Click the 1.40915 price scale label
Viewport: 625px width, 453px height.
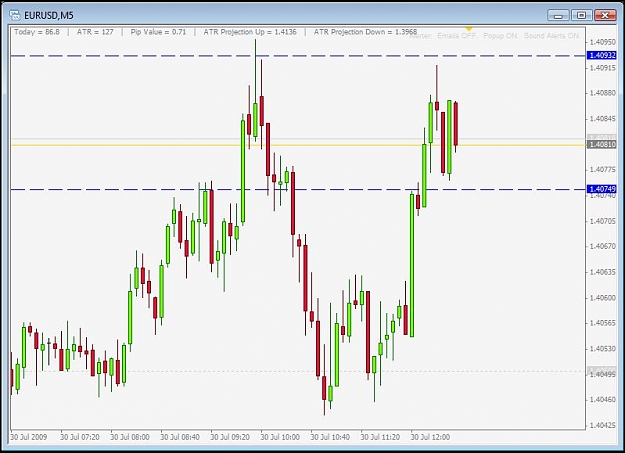[x=603, y=68]
